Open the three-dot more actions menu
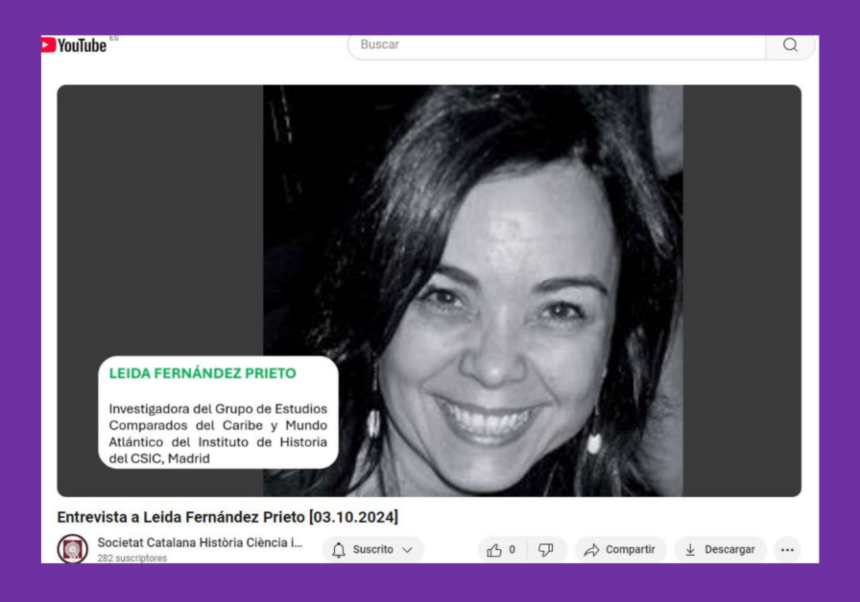 [x=787, y=550]
